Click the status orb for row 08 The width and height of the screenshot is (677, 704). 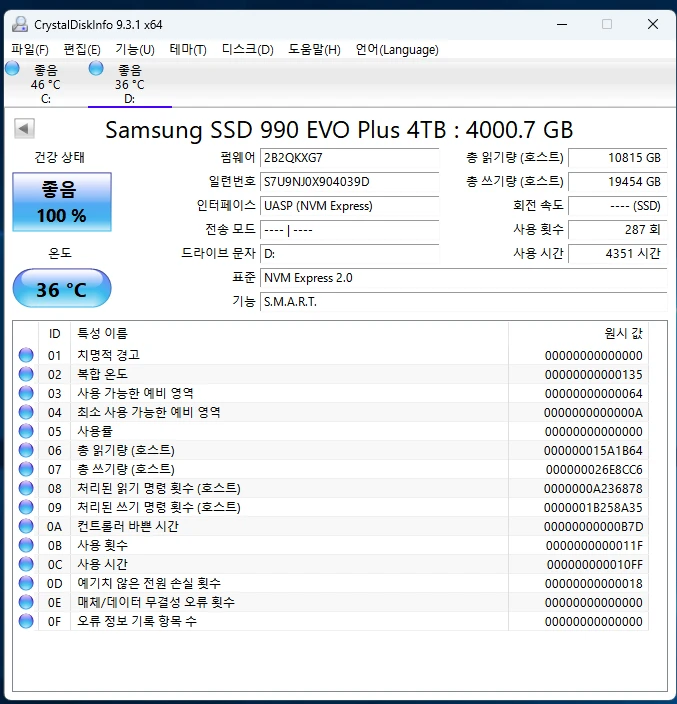pos(26,488)
